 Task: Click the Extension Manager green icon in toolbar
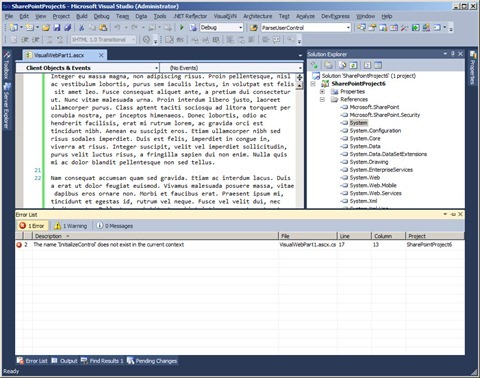pyautogui.click(x=416, y=28)
